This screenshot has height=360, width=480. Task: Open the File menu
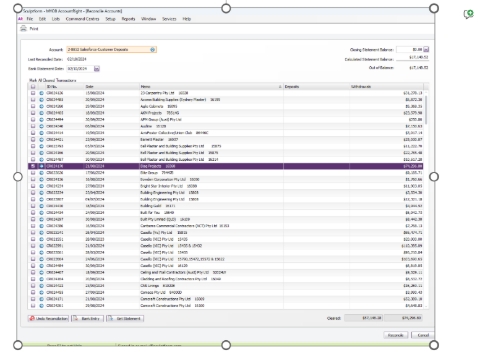tap(30, 19)
